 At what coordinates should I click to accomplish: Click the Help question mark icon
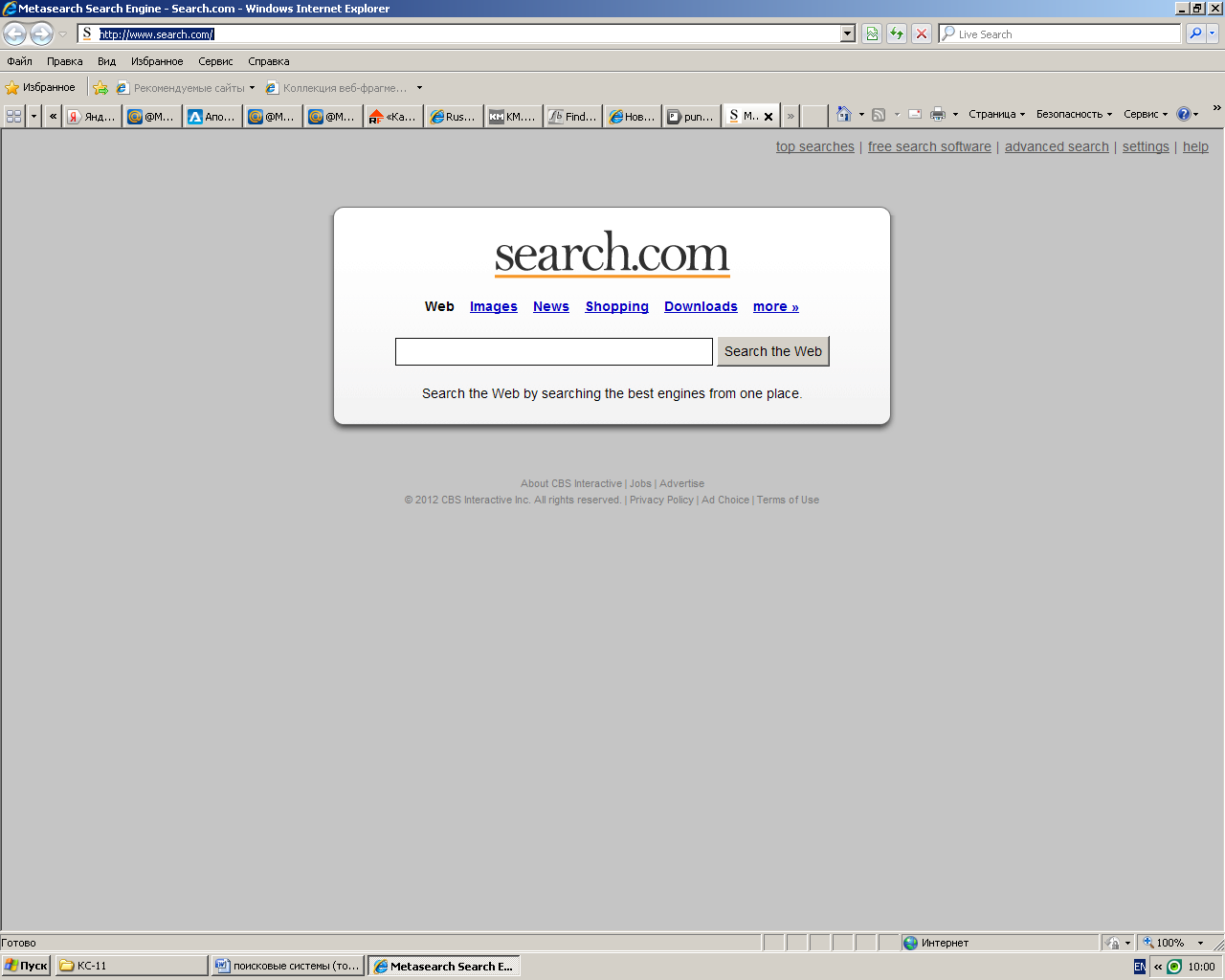(1184, 114)
